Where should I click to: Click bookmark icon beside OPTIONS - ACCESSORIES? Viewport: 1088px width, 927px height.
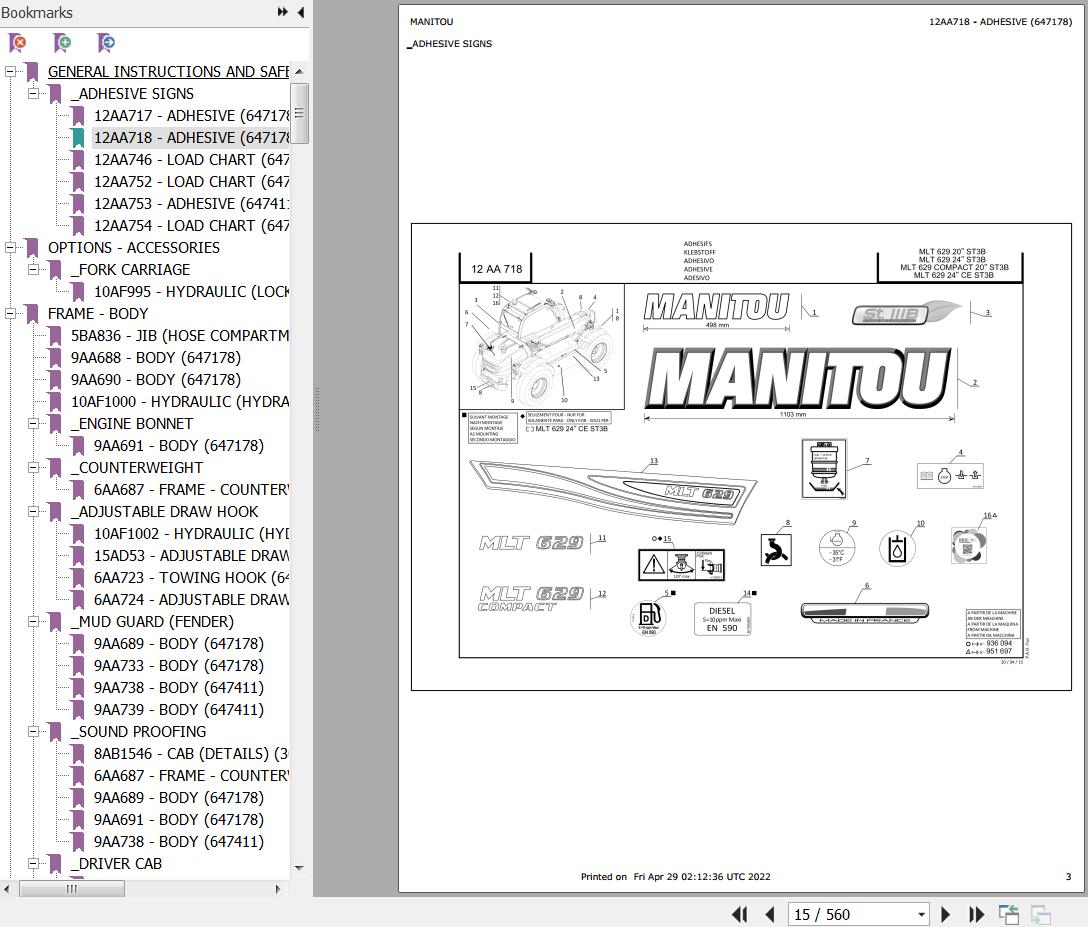click(32, 248)
